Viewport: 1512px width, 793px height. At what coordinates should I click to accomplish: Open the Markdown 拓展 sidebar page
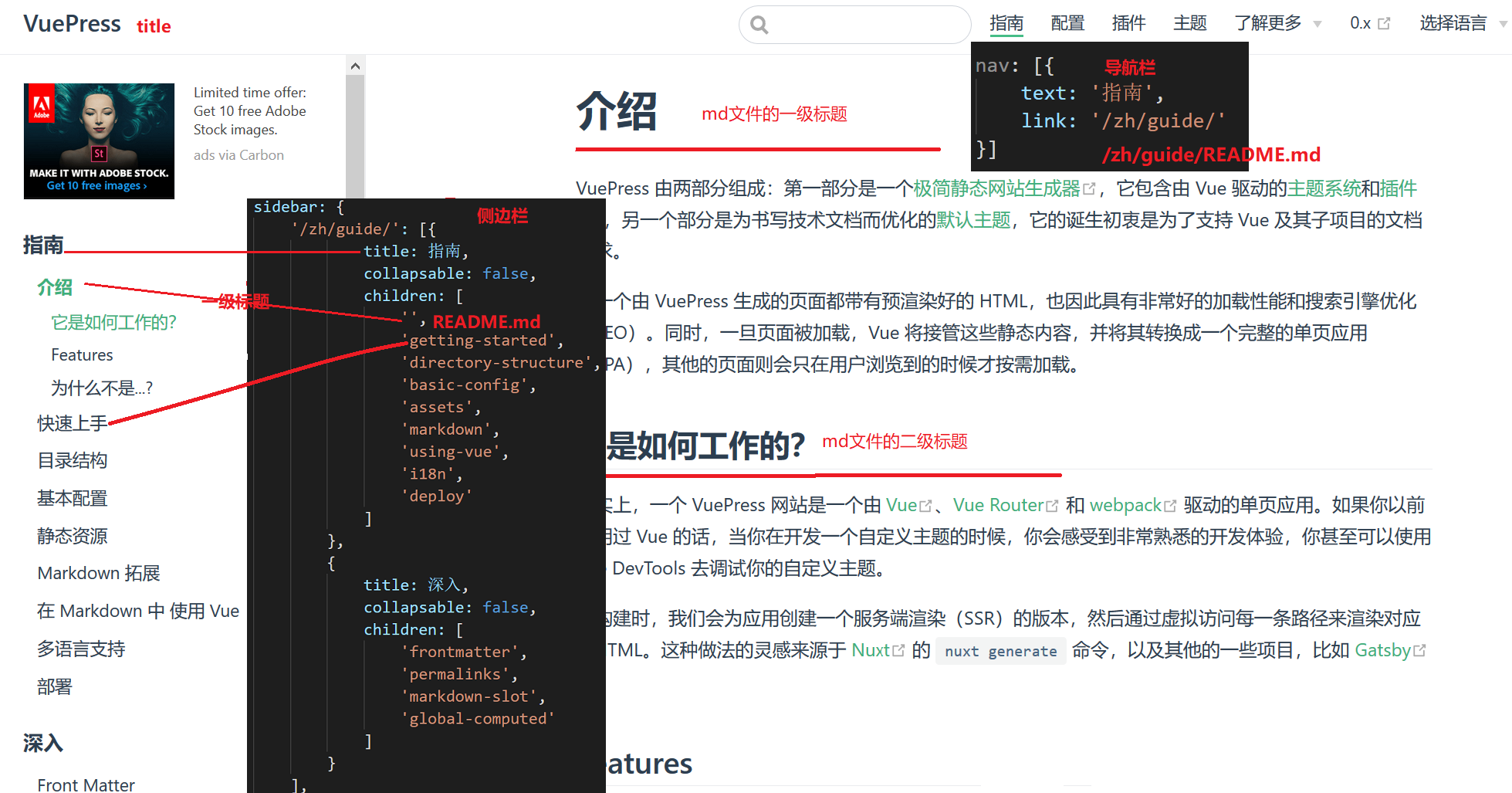click(99, 573)
